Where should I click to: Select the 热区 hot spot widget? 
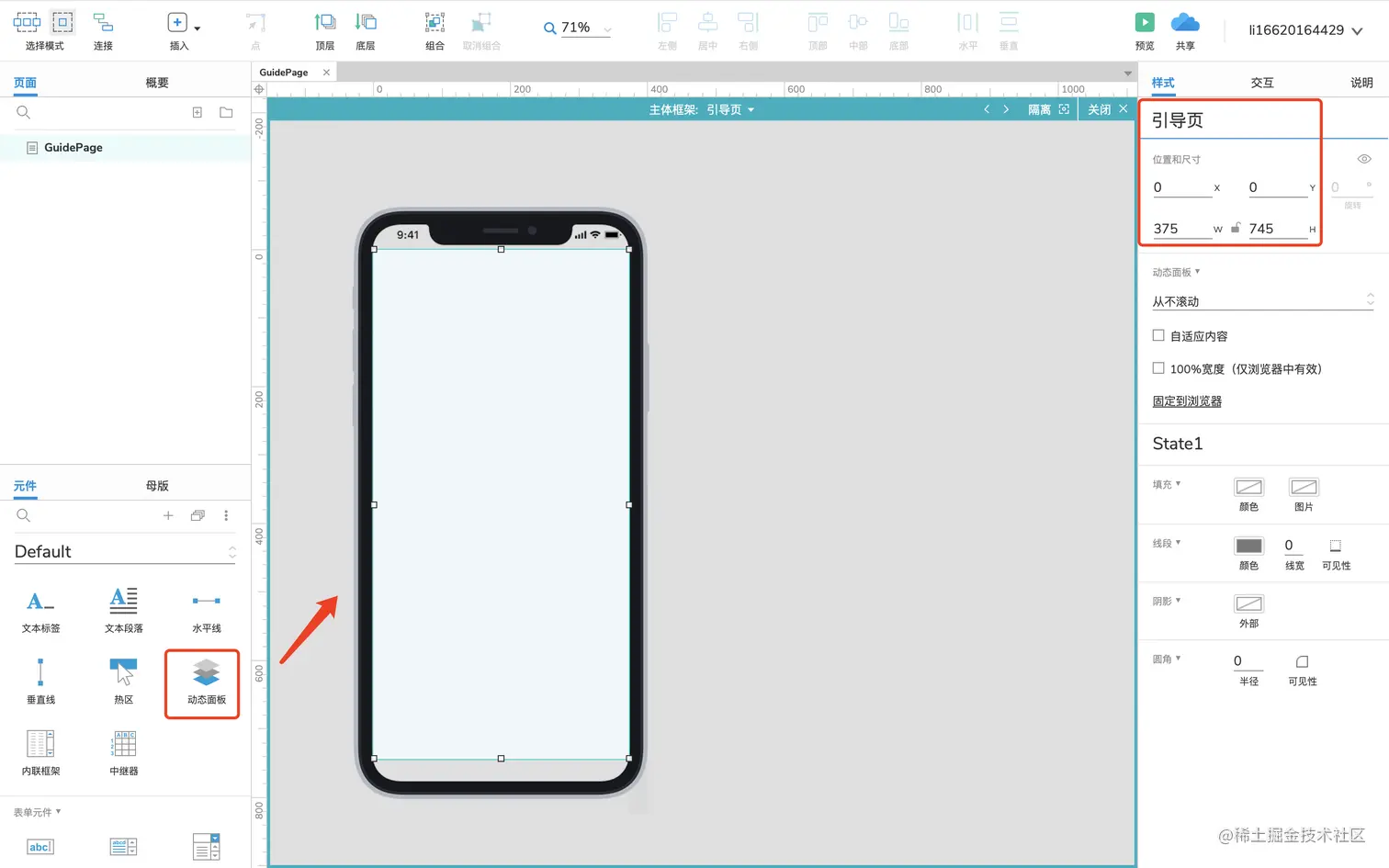(124, 681)
